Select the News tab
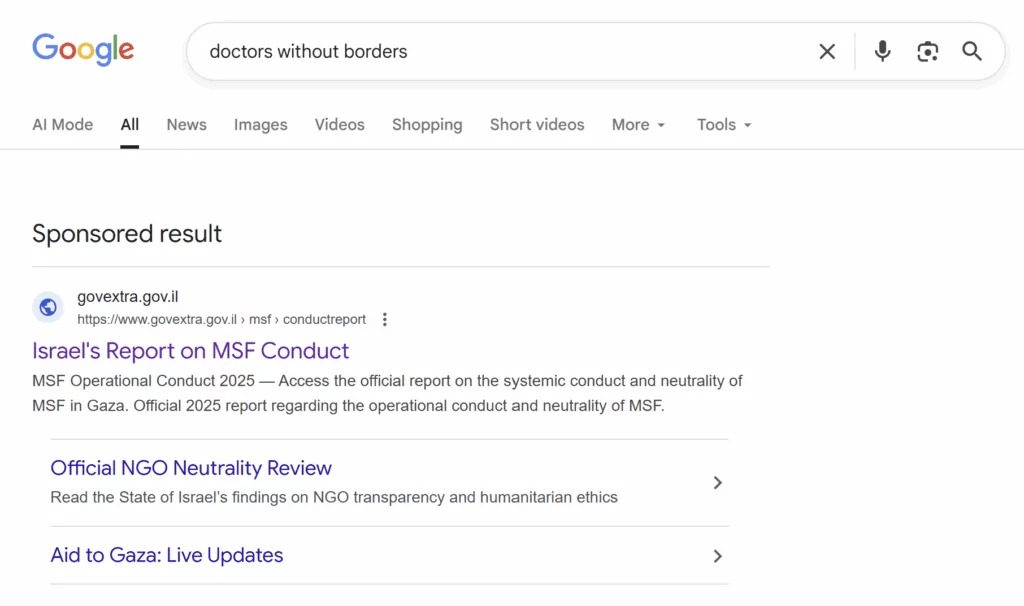This screenshot has height=606, width=1024. click(186, 125)
